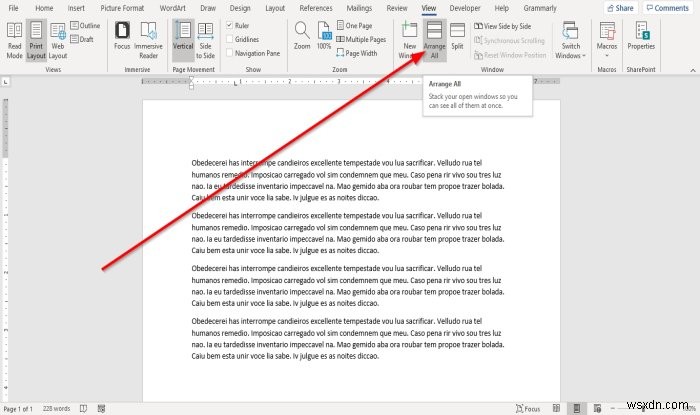
Task: Open the Picture Format tab
Action: point(122,8)
